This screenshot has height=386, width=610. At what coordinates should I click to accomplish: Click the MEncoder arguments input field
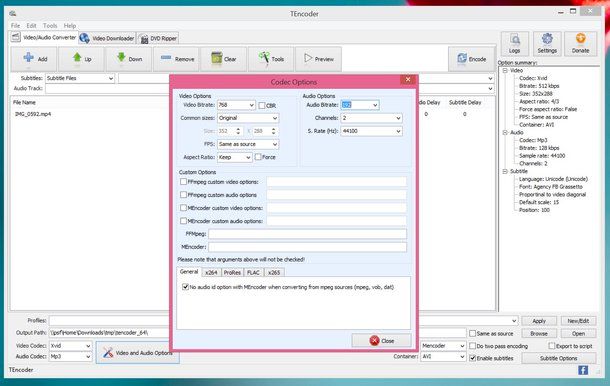[308, 247]
